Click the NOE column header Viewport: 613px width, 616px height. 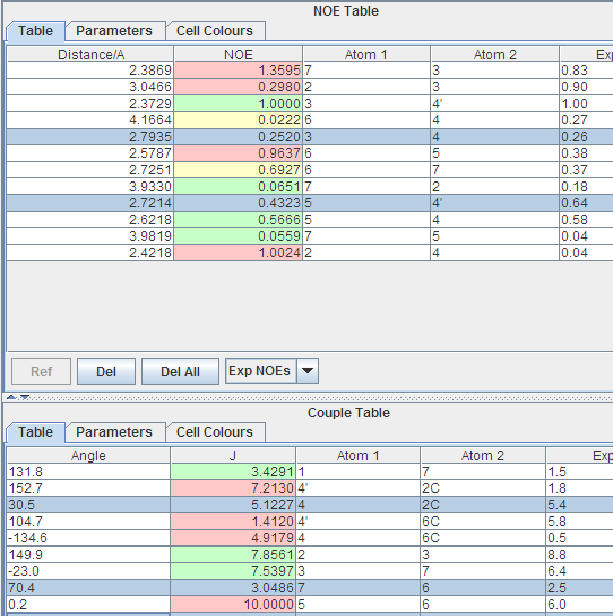238,54
